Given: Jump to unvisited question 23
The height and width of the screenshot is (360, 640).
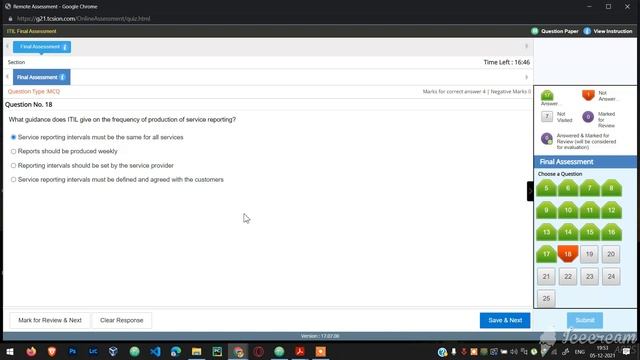Looking at the screenshot, I should [x=589, y=276].
